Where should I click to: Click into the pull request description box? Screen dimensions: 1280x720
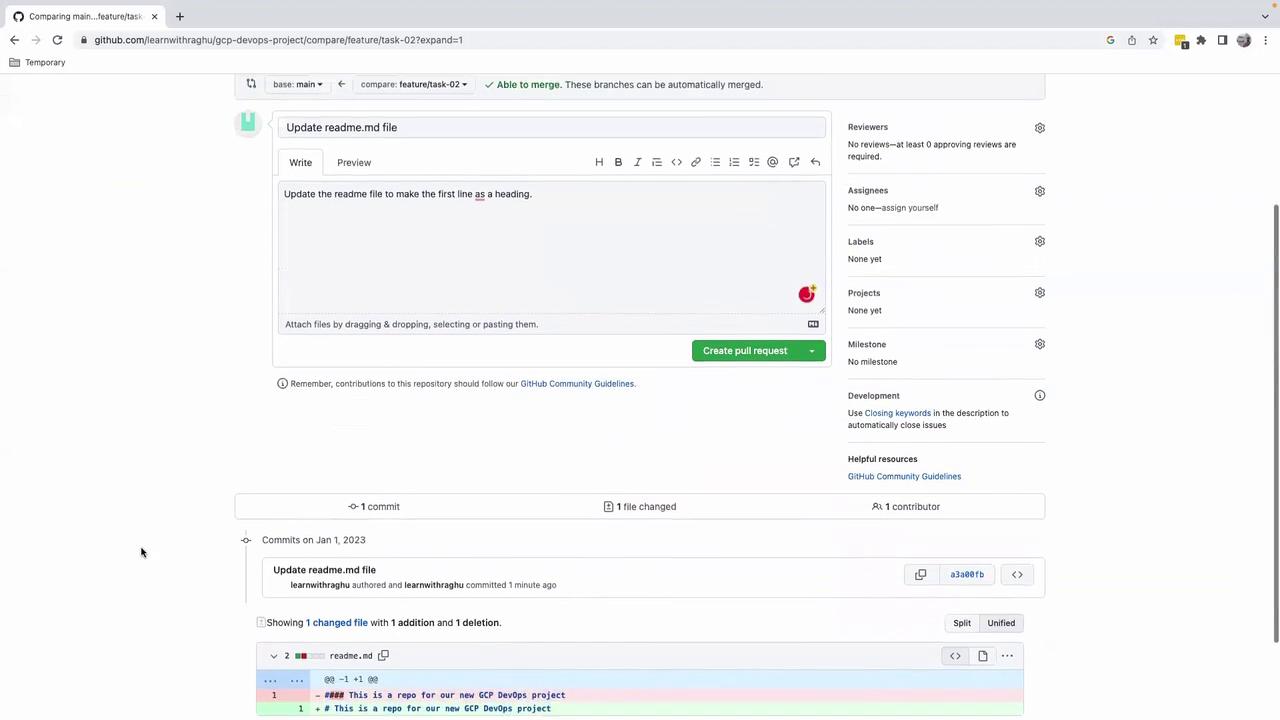coord(553,248)
